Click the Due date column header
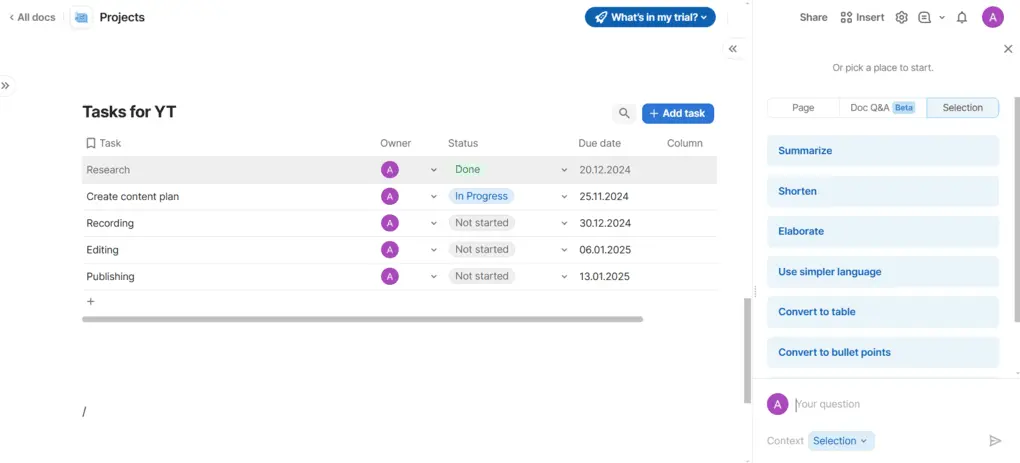Image resolution: width=1020 pixels, height=463 pixels. pyautogui.click(x=599, y=143)
